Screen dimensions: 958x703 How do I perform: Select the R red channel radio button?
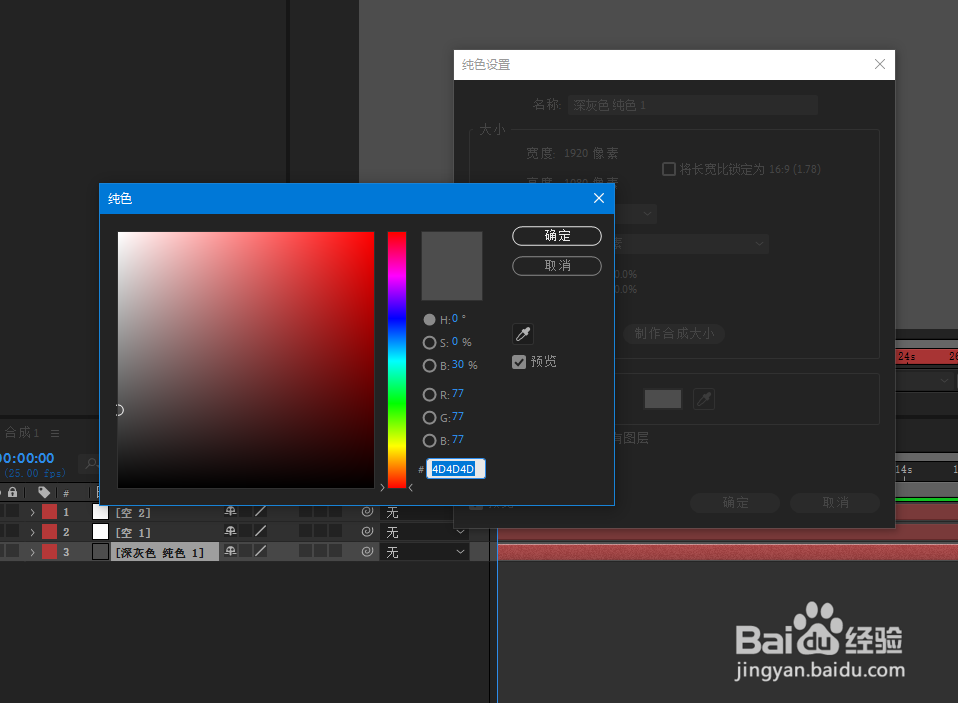coord(430,395)
